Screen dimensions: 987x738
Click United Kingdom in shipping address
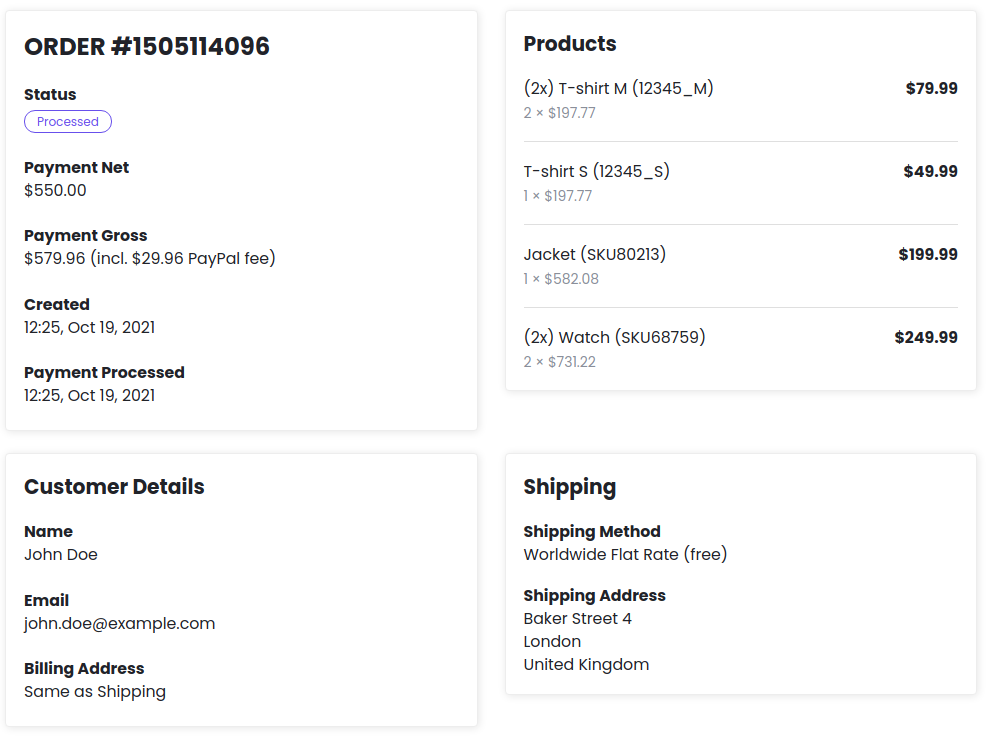tap(586, 665)
